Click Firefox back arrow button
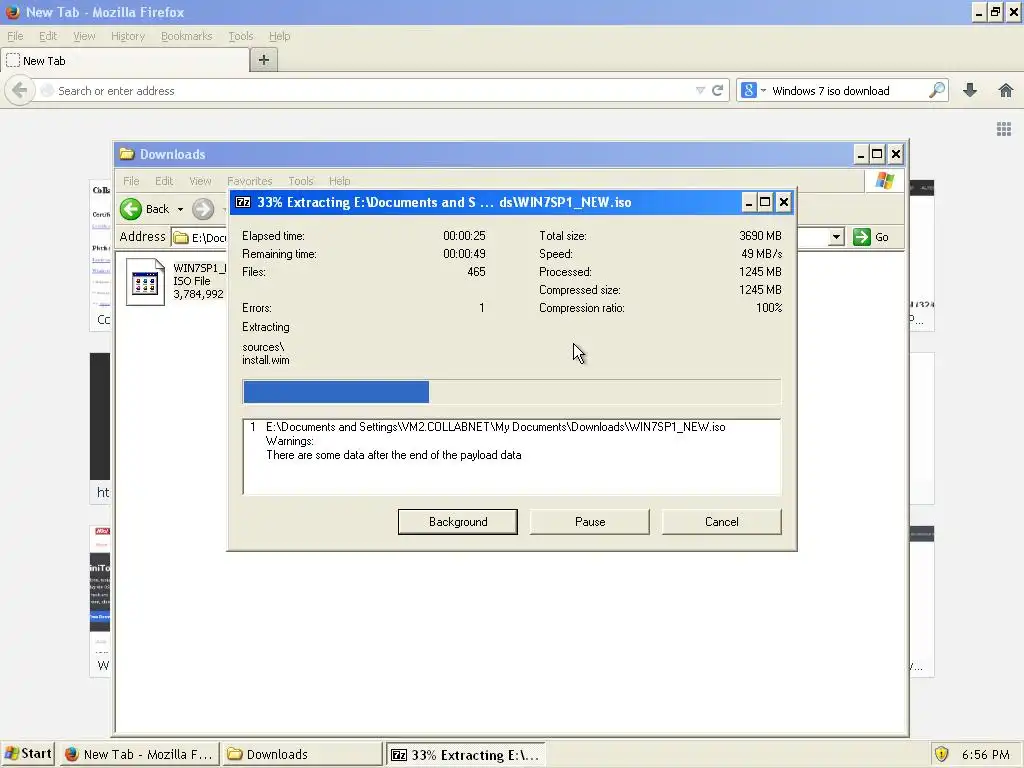 20,90
